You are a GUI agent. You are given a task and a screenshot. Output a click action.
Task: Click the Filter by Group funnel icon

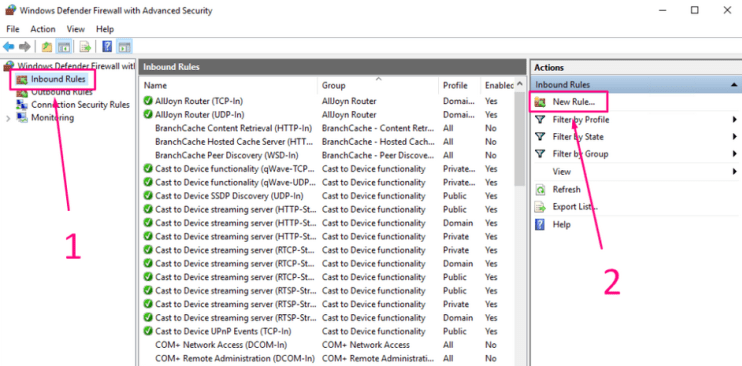pos(540,153)
